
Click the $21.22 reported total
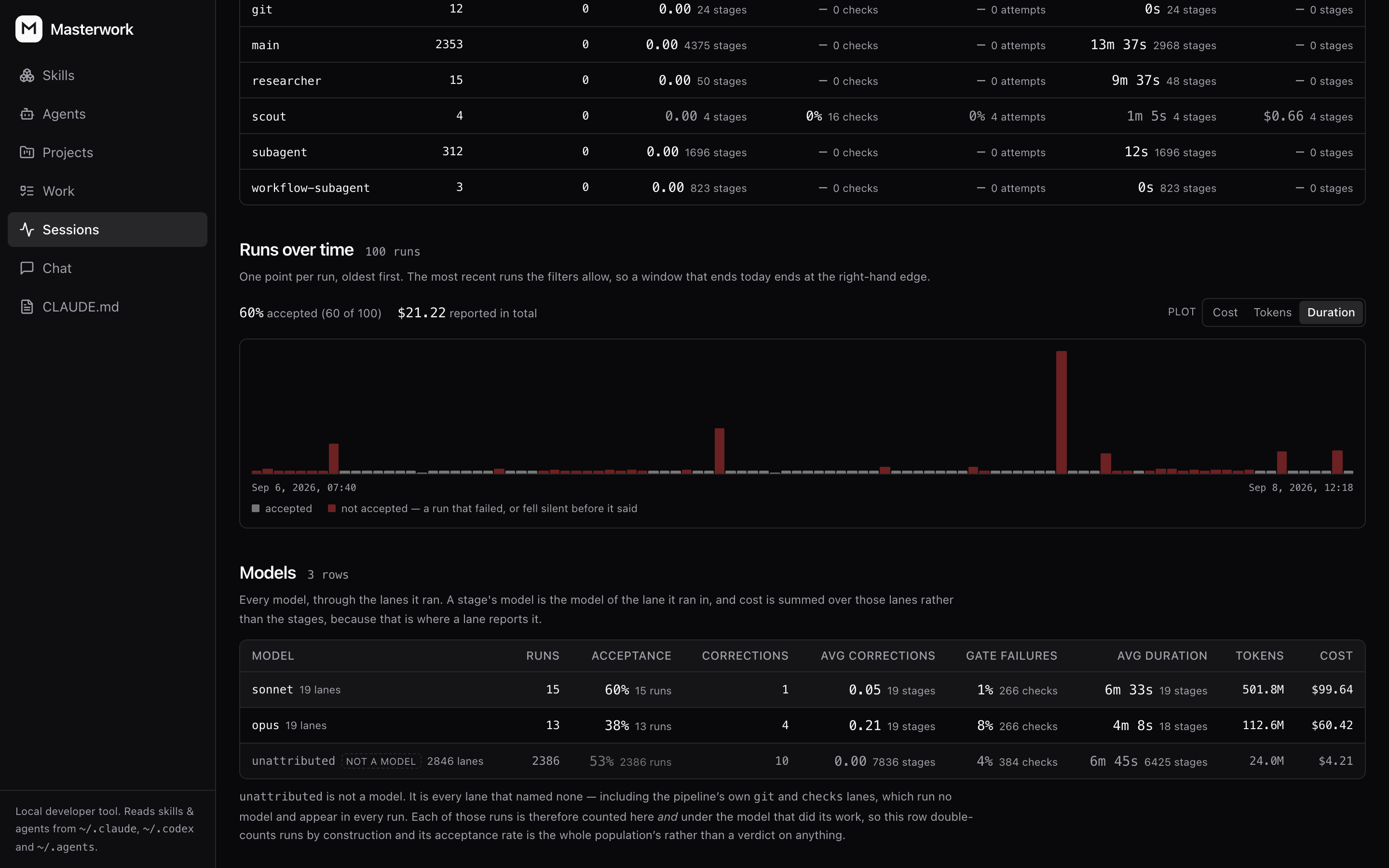tap(422, 313)
